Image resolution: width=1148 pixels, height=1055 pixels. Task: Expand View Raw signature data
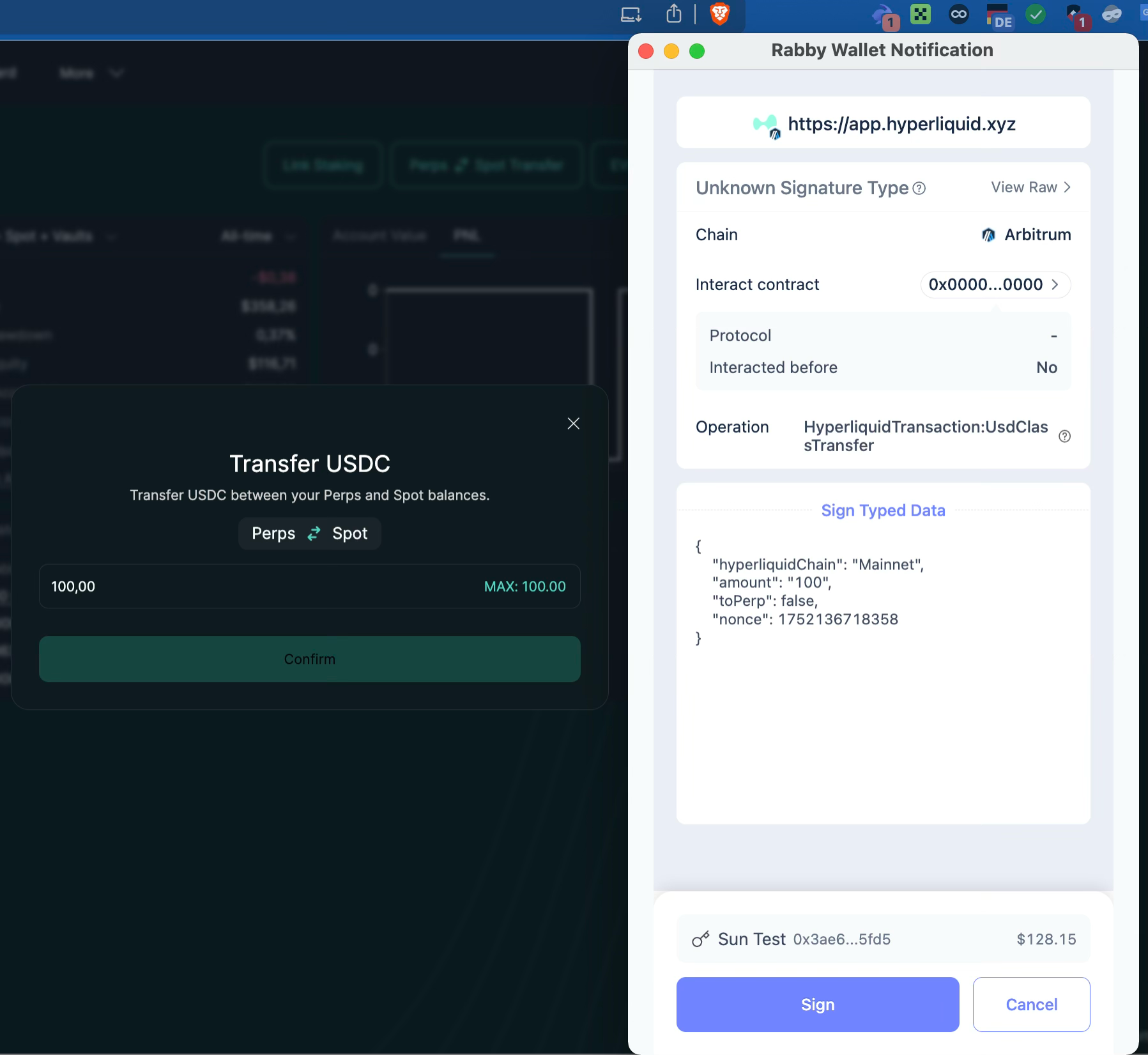point(1030,187)
